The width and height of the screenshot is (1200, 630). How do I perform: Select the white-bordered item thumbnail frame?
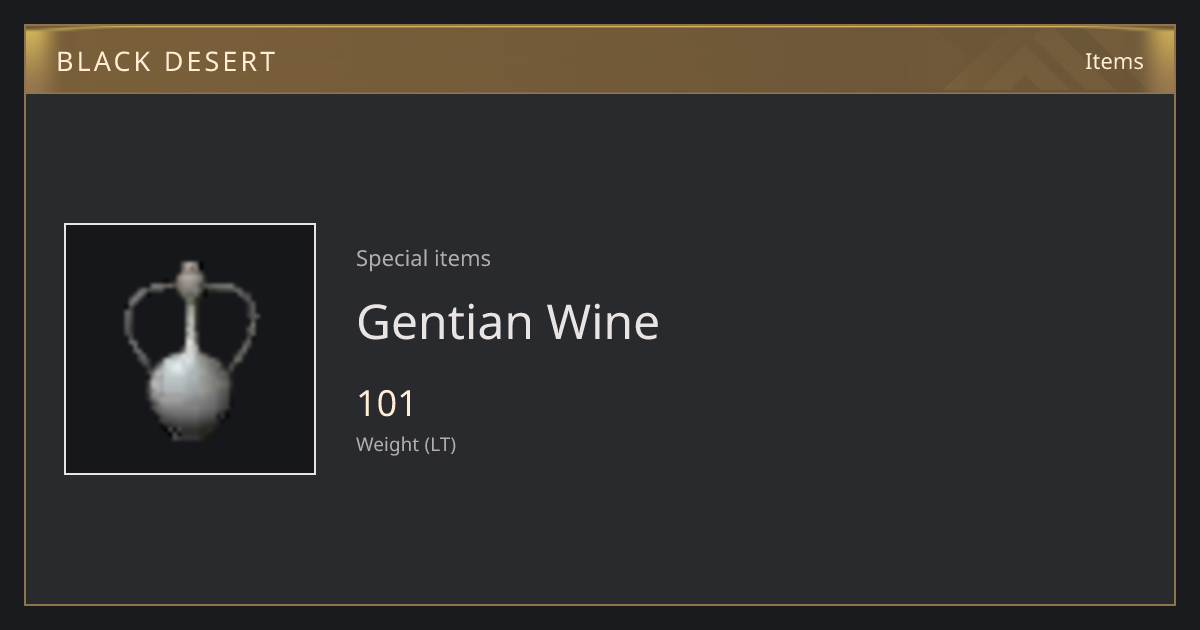(190, 349)
